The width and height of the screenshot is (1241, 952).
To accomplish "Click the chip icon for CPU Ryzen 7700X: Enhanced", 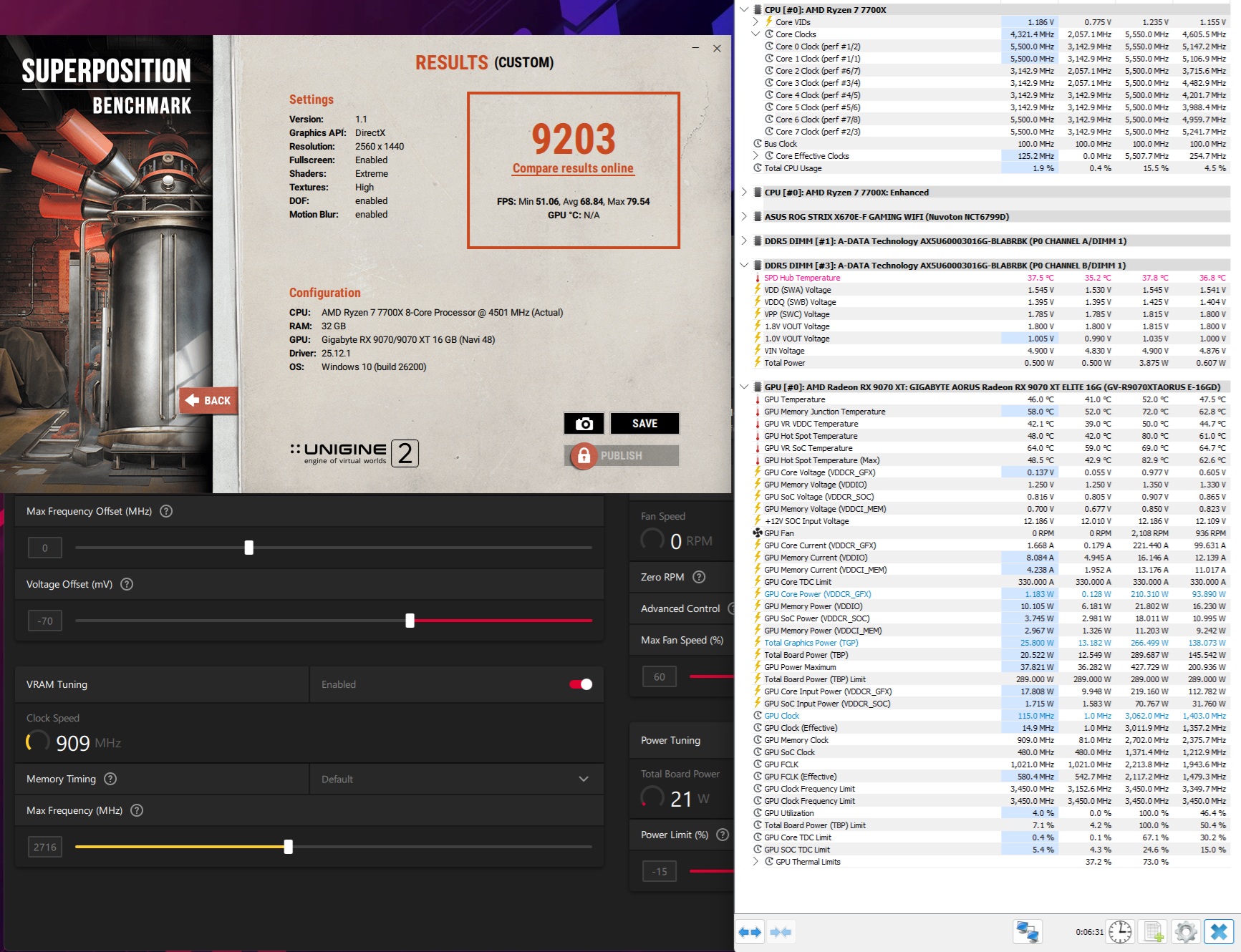I will pos(758,193).
